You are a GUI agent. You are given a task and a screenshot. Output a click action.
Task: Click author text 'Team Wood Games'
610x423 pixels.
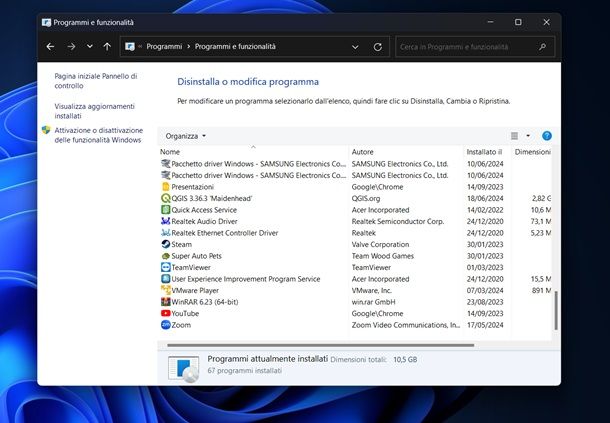pyautogui.click(x=382, y=256)
